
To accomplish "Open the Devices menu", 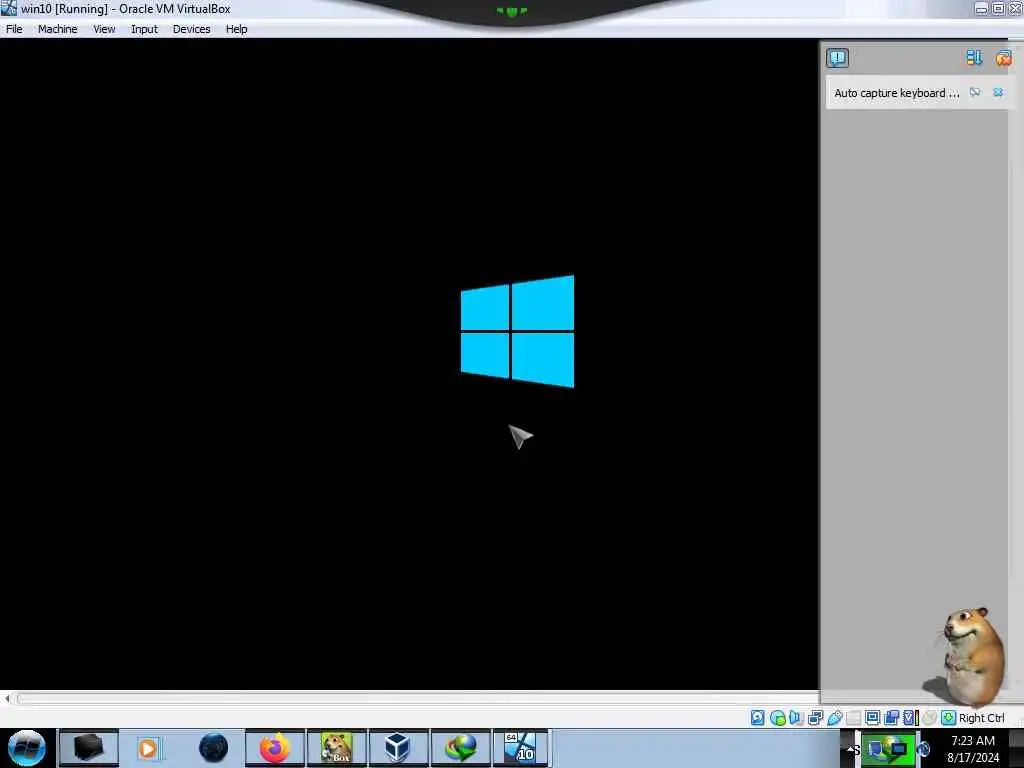I will tap(191, 29).
